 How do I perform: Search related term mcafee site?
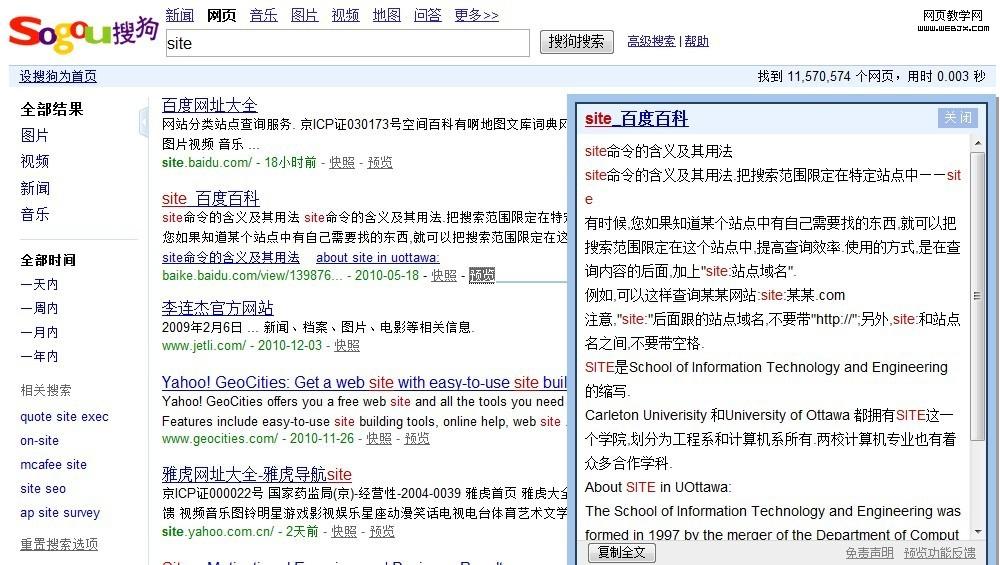coord(54,464)
